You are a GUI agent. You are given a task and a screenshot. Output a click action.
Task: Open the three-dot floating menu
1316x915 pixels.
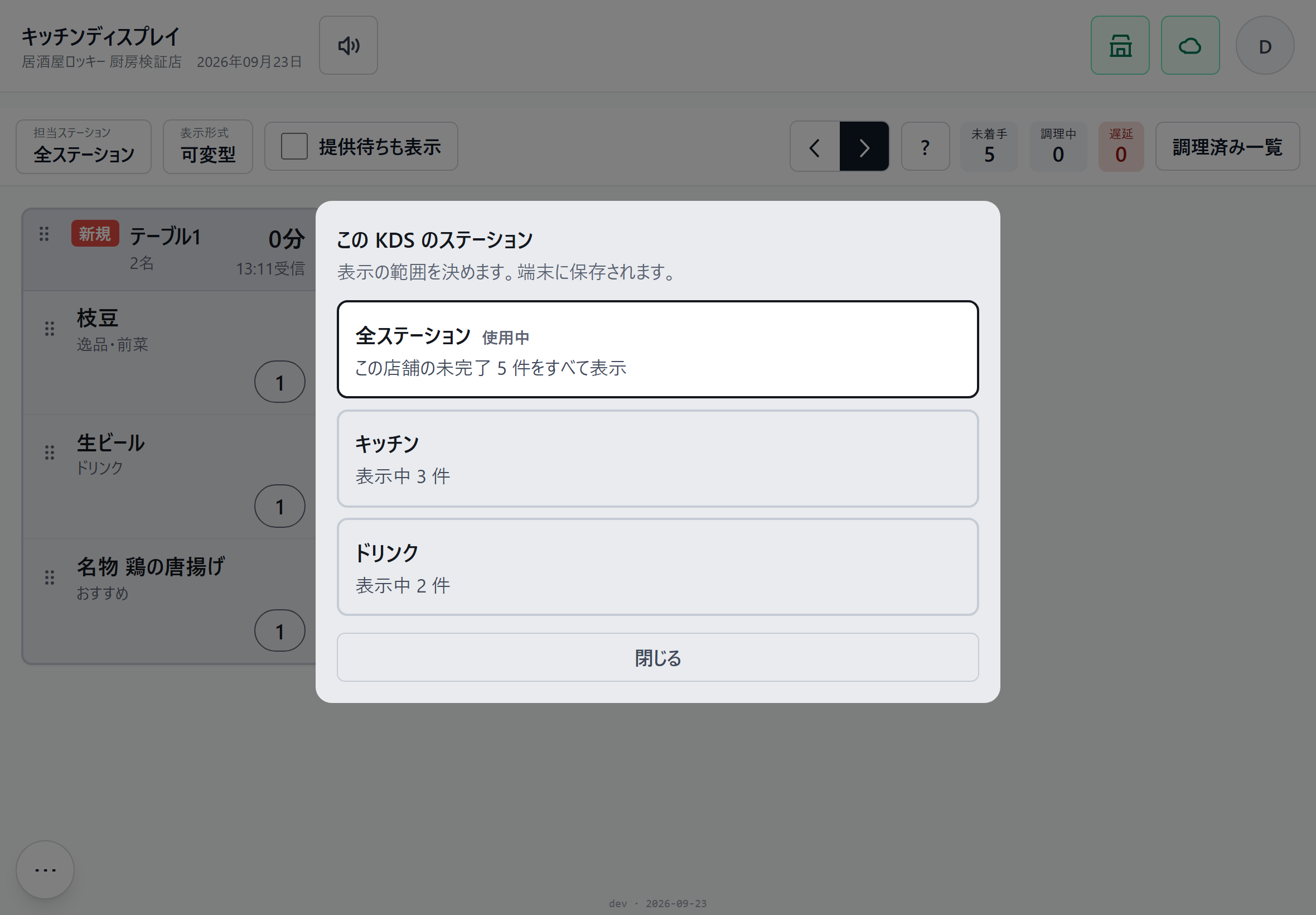[45, 869]
